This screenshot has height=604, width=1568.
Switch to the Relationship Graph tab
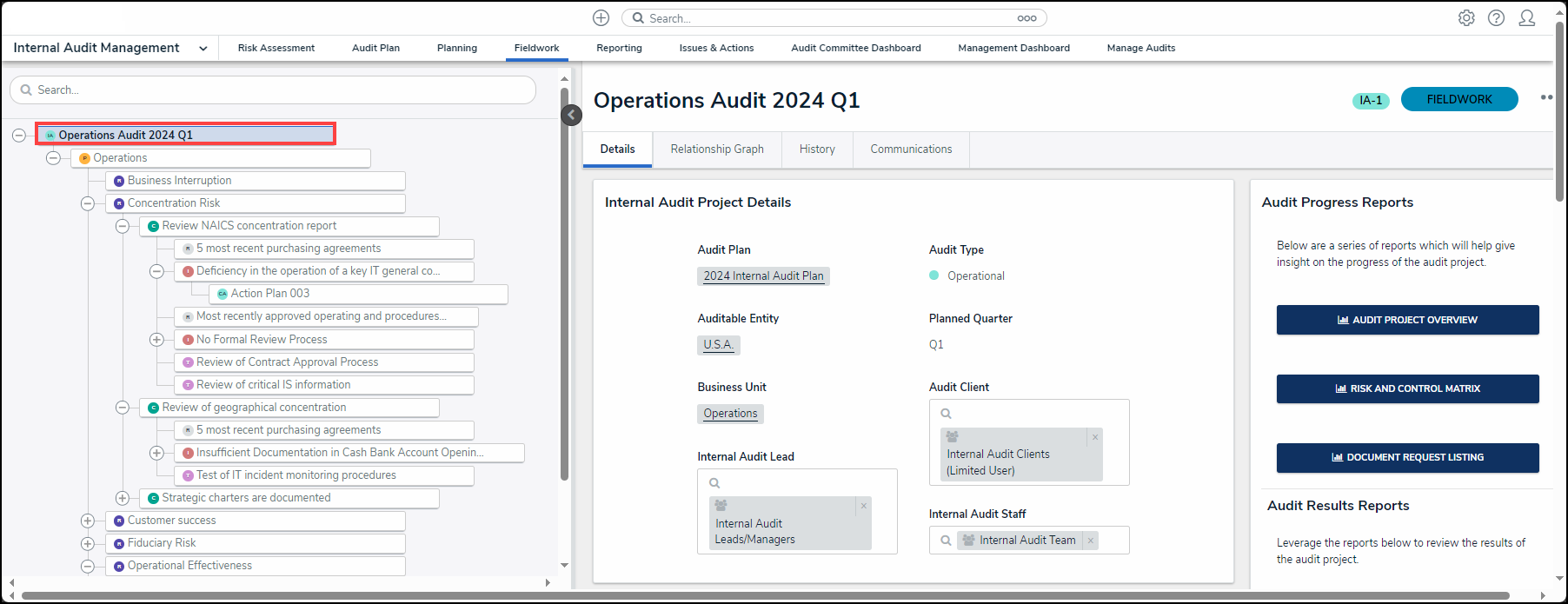point(716,149)
